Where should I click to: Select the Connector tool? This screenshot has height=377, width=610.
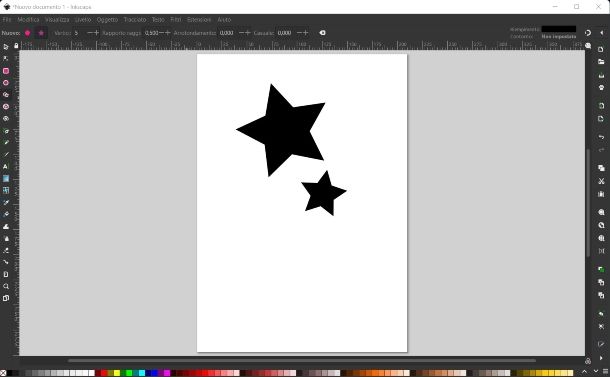(x=6, y=262)
